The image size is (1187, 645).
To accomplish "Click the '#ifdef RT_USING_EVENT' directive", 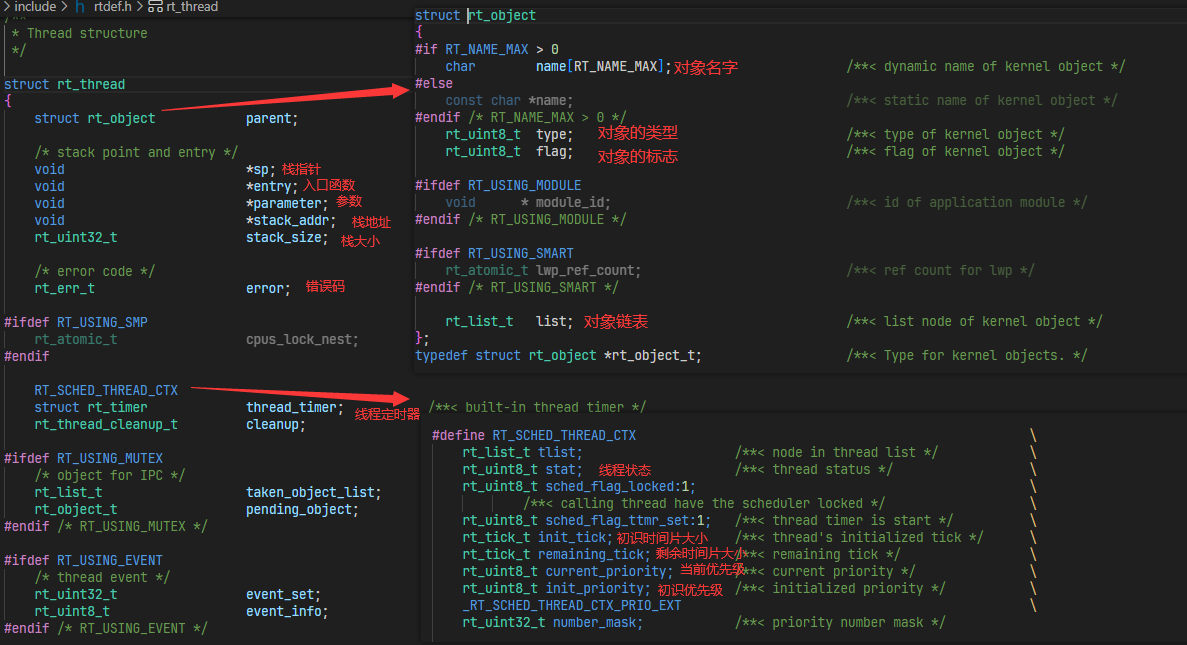I will [x=83, y=560].
